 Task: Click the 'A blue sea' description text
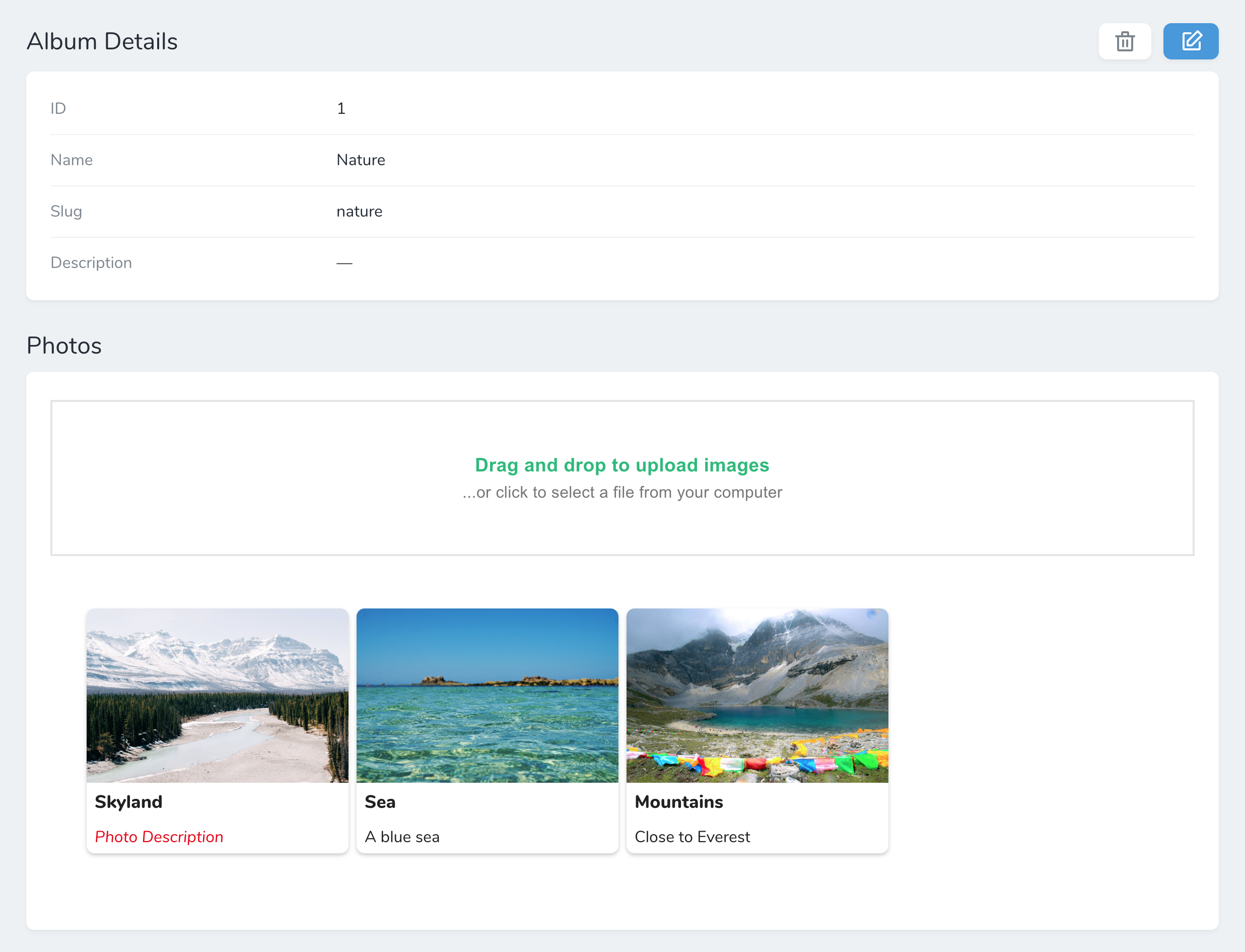(x=402, y=837)
